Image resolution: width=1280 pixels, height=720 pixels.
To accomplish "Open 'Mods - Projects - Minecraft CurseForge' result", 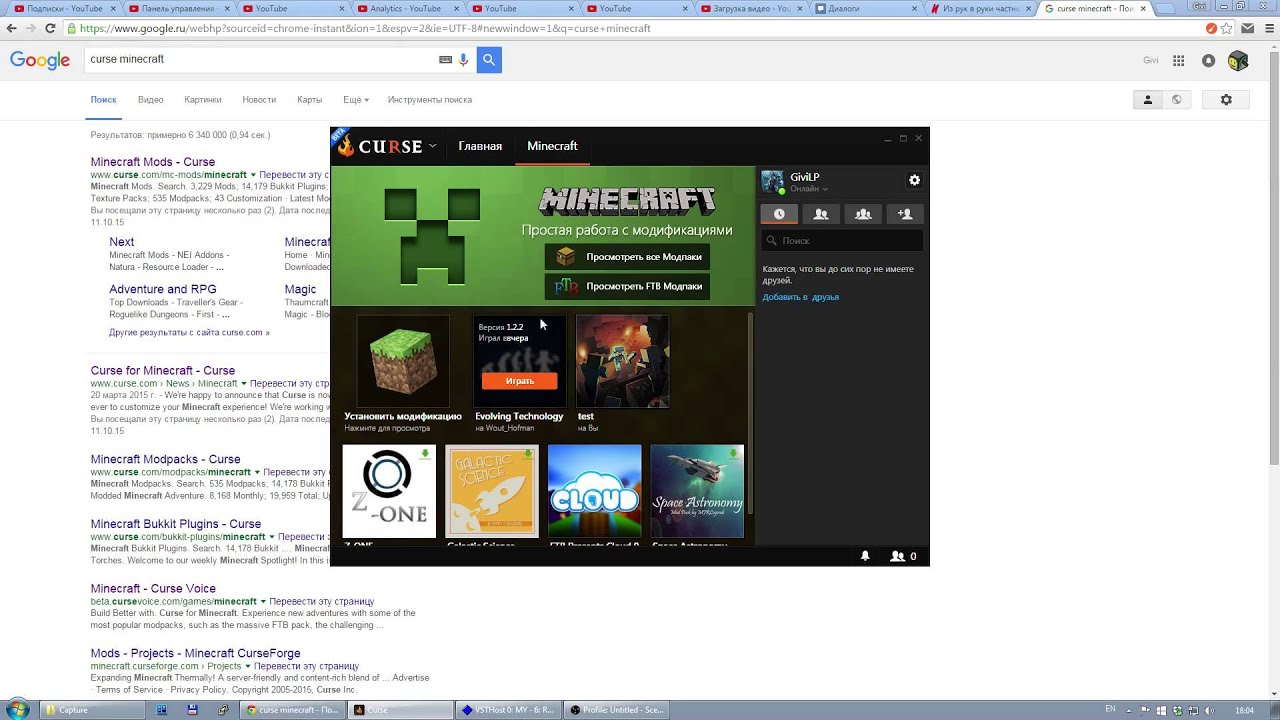I will click(x=196, y=654).
